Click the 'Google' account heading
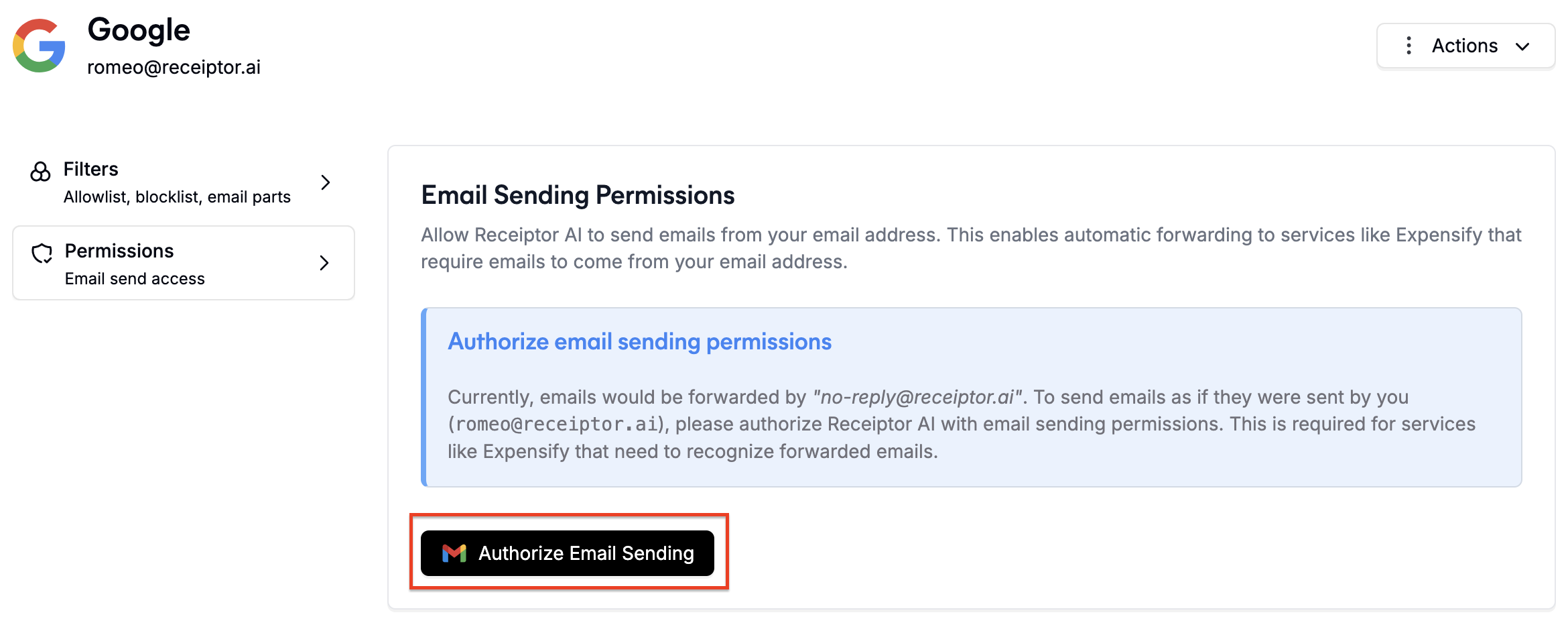The image size is (1568, 629). (139, 30)
